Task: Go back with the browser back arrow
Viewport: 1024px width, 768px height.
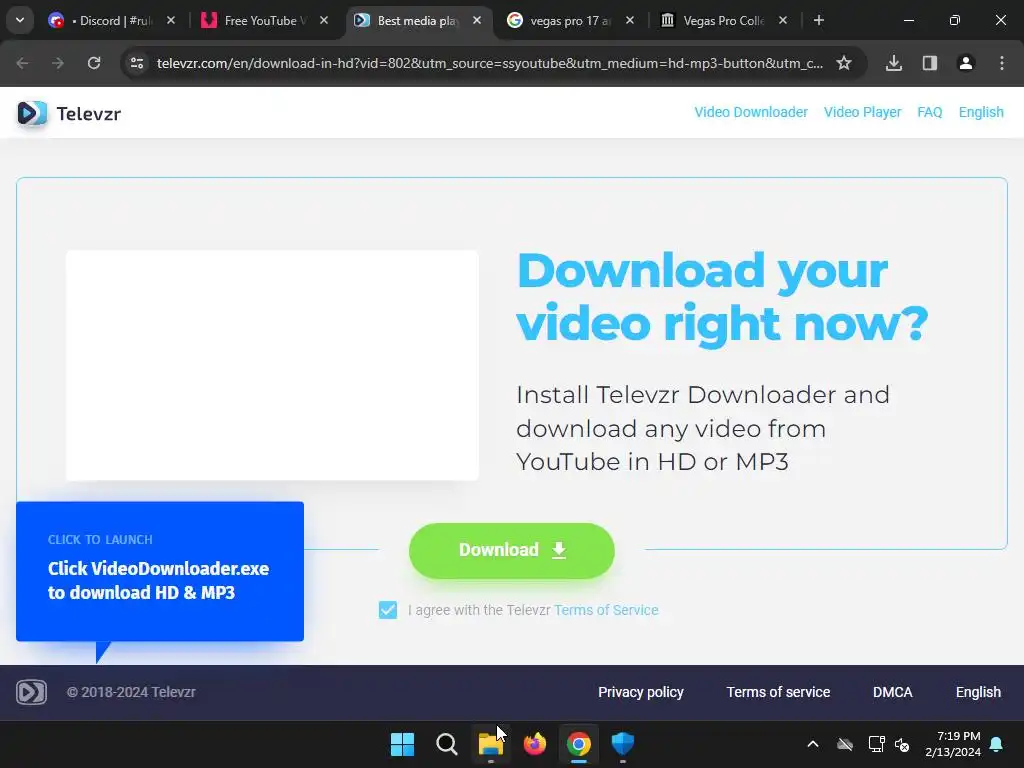Action: click(x=22, y=63)
